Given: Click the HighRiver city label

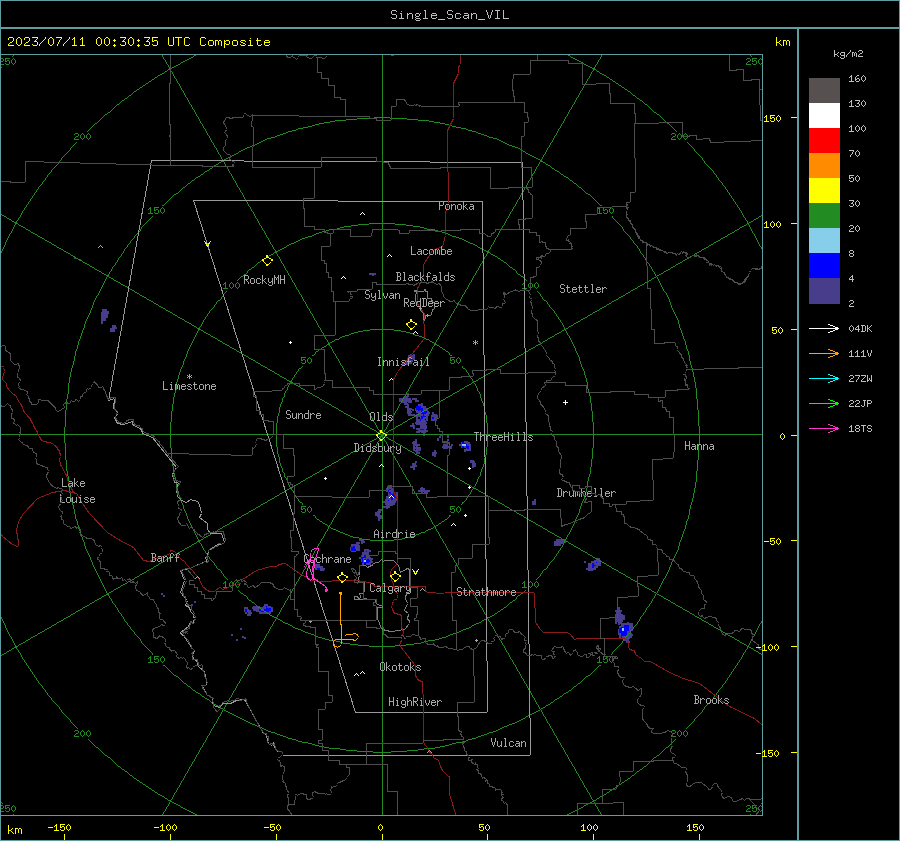Looking at the screenshot, I should pyautogui.click(x=414, y=702).
